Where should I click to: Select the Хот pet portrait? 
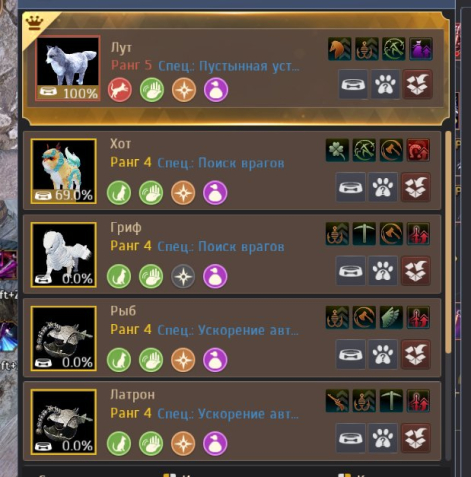coord(64,171)
